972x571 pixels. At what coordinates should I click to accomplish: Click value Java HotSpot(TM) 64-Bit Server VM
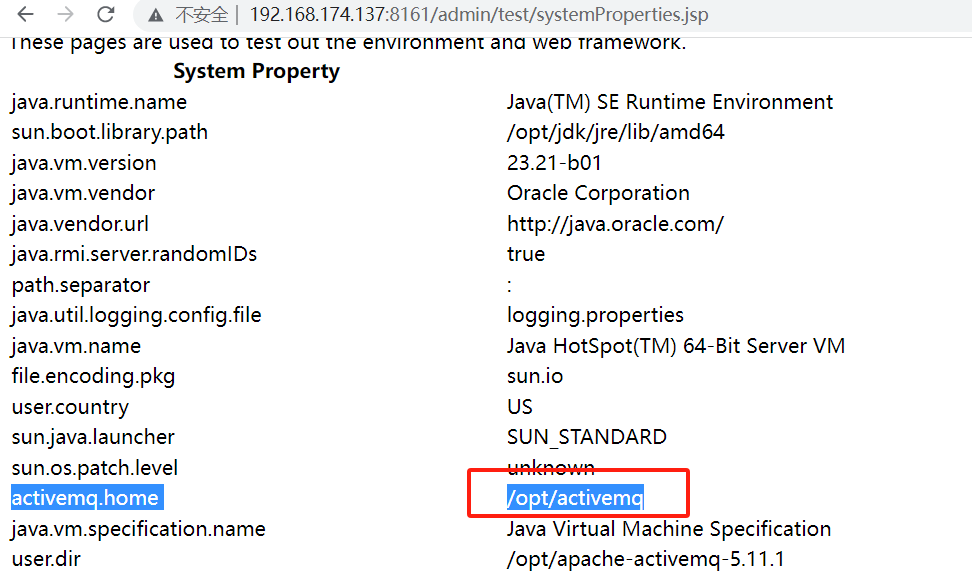pyautogui.click(x=676, y=346)
